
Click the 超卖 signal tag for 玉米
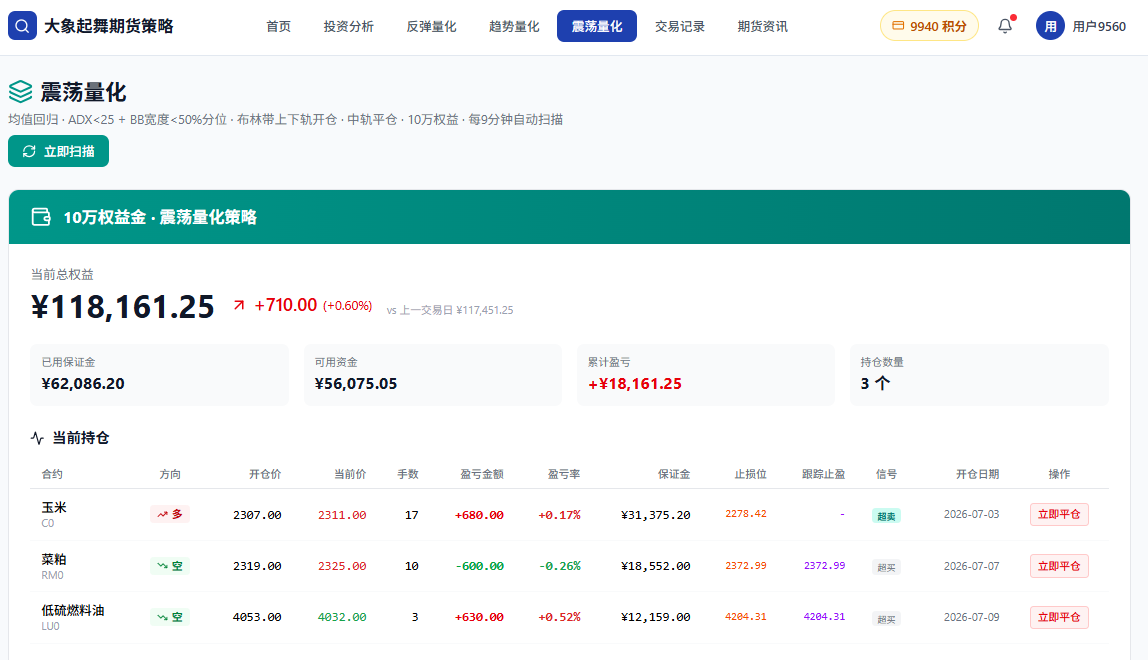coord(886,516)
